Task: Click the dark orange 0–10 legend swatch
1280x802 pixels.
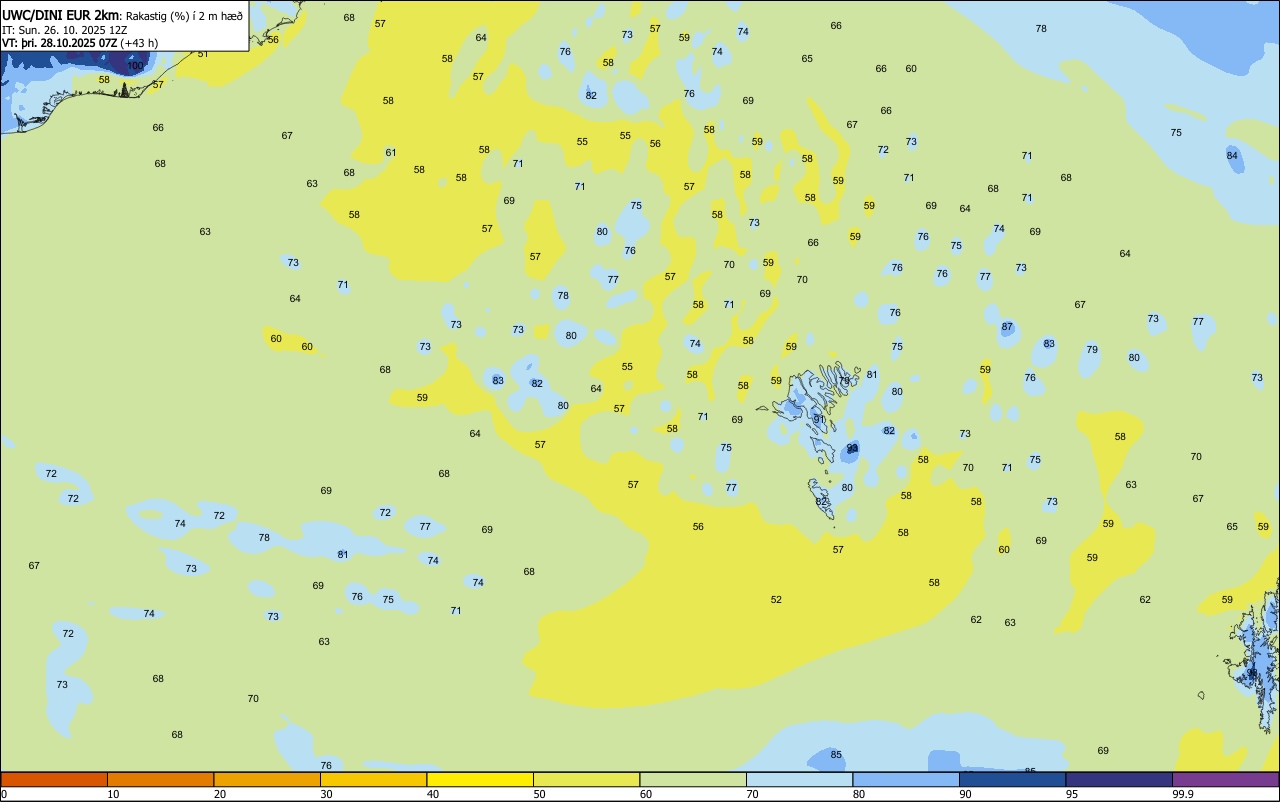Action: [x=54, y=779]
